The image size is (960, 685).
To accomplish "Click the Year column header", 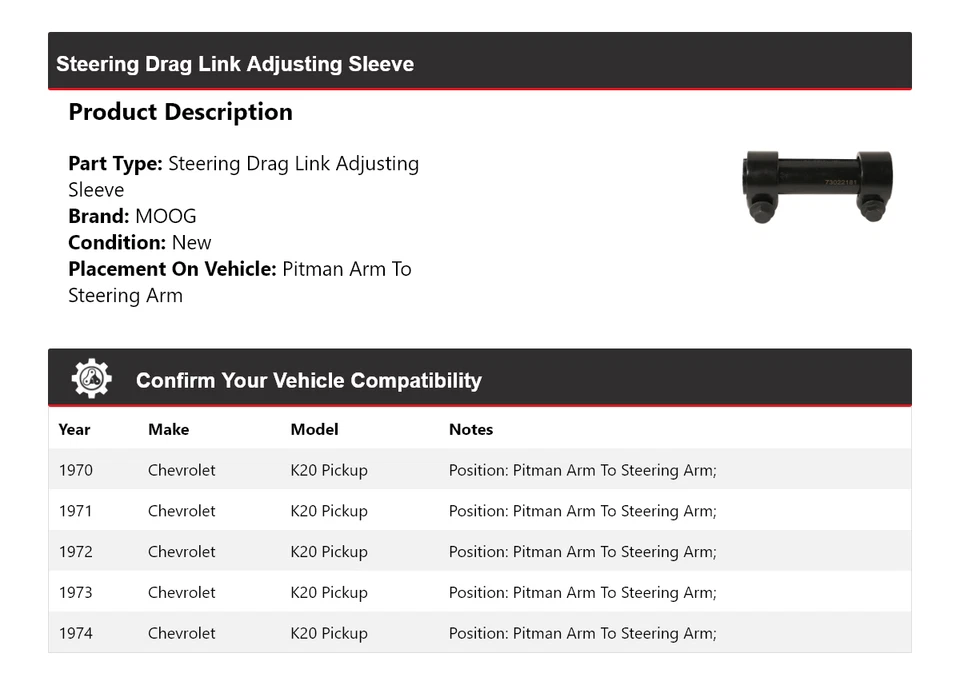I will [x=74, y=429].
